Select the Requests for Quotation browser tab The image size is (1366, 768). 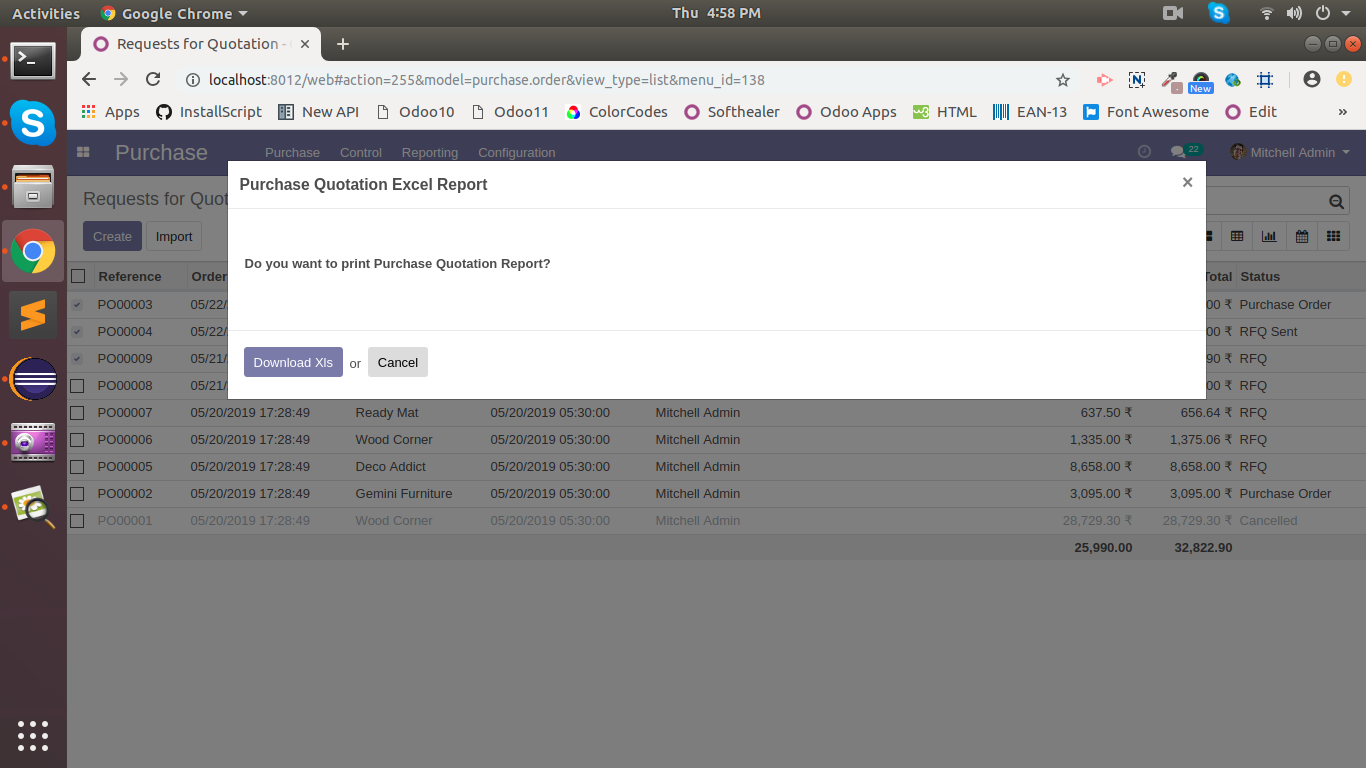(200, 44)
